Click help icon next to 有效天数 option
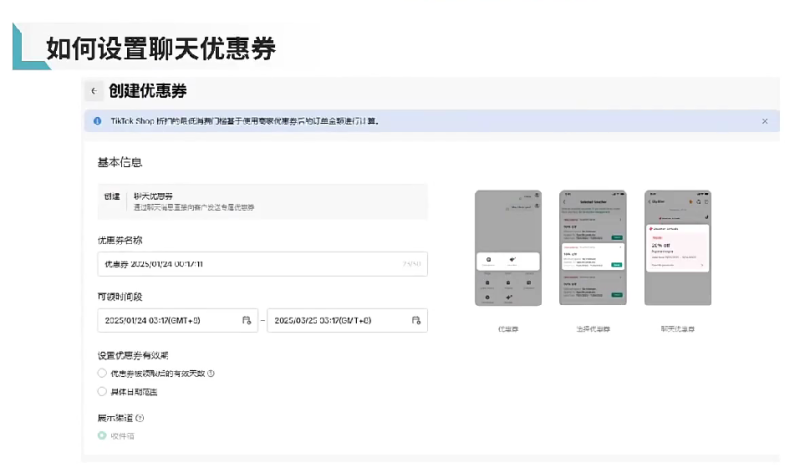This screenshot has width=800, height=468. (211, 374)
